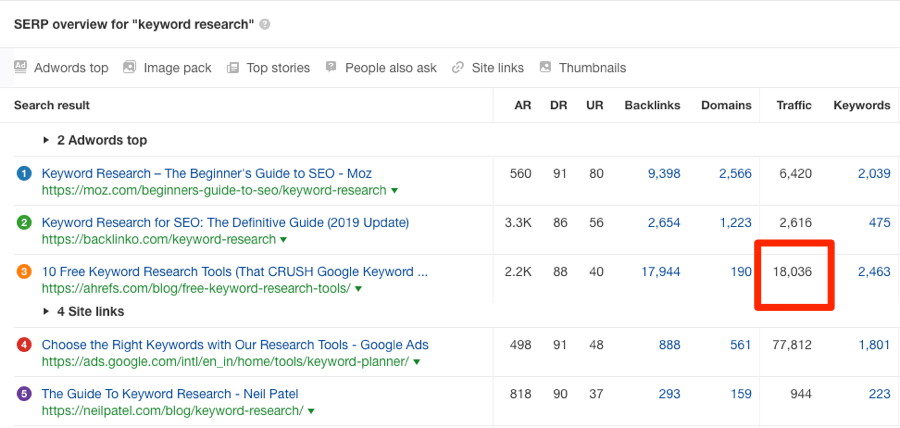Open dropdown arrow after moz.com URL

pyautogui.click(x=394, y=190)
